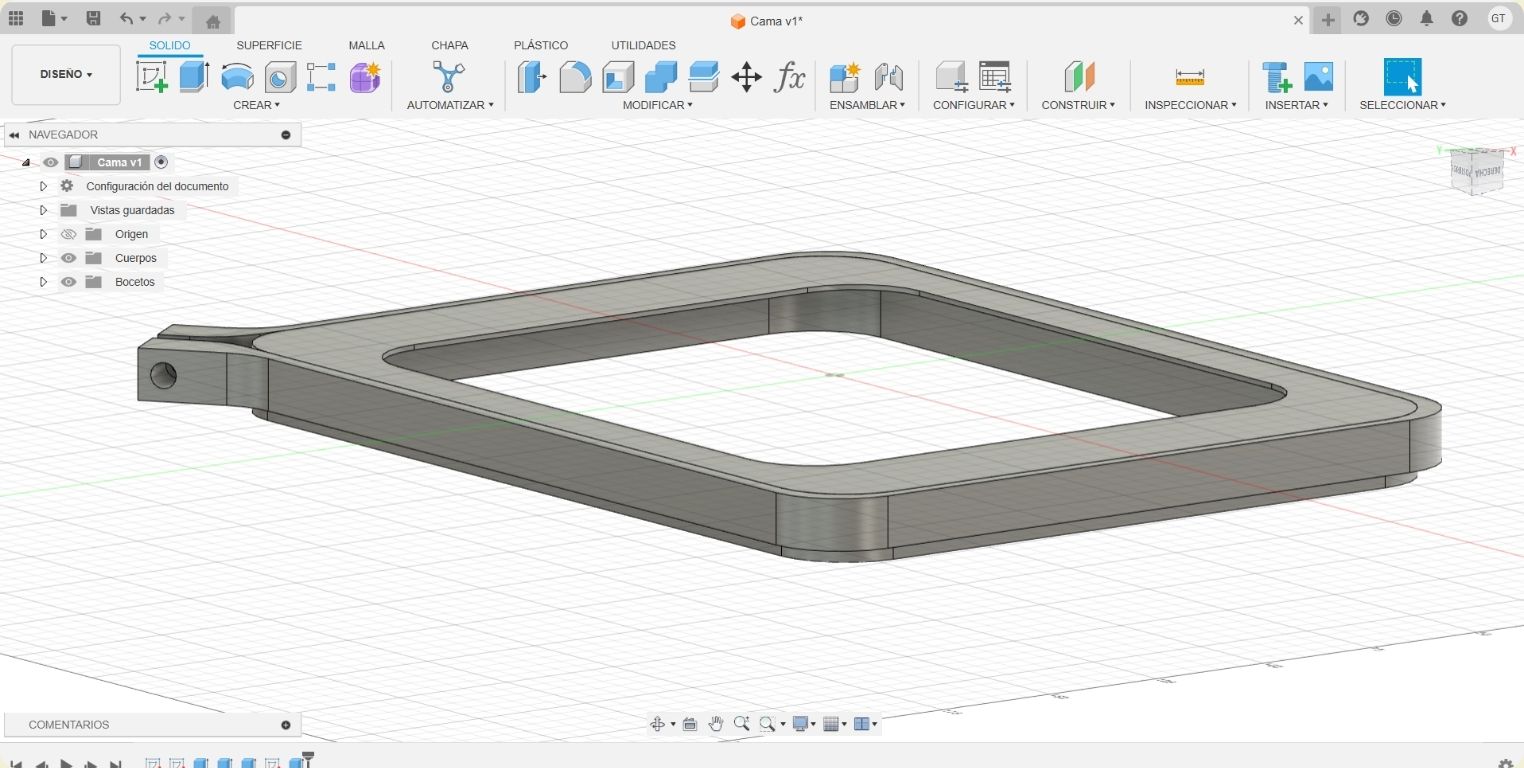Select the Press Pull tool

pos(532,77)
